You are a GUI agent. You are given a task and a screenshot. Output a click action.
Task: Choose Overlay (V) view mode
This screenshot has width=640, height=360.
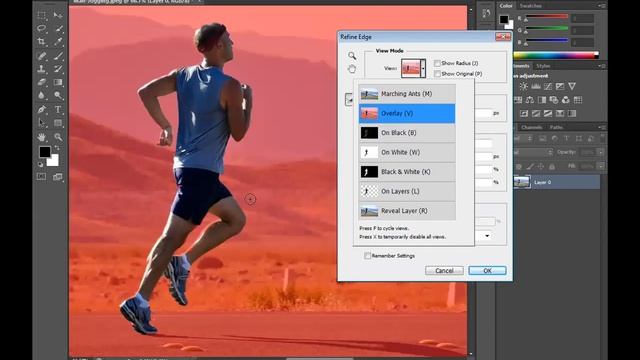[407, 113]
